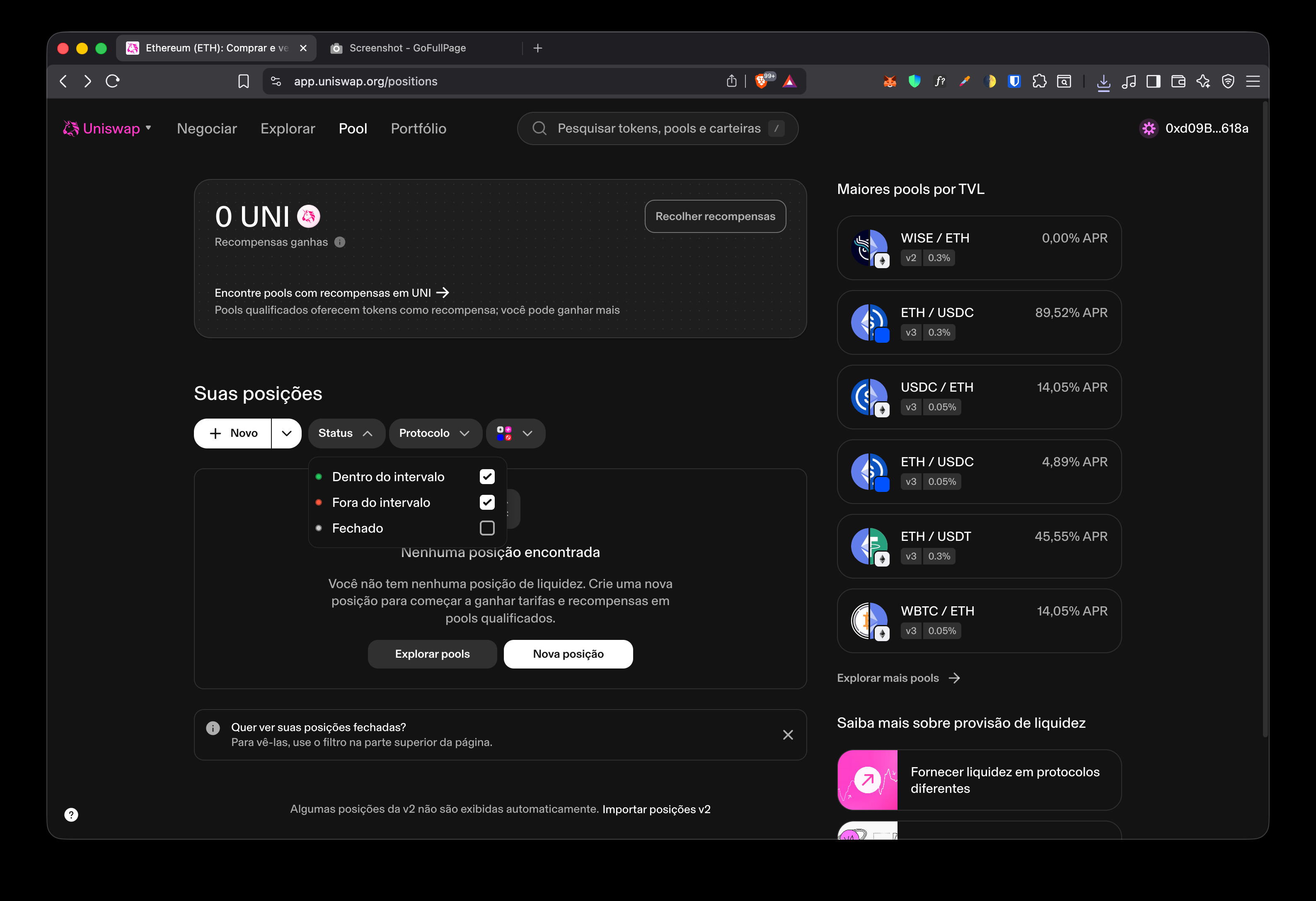Click the Brave Shields lion icon
1316x901 pixels.
762,82
